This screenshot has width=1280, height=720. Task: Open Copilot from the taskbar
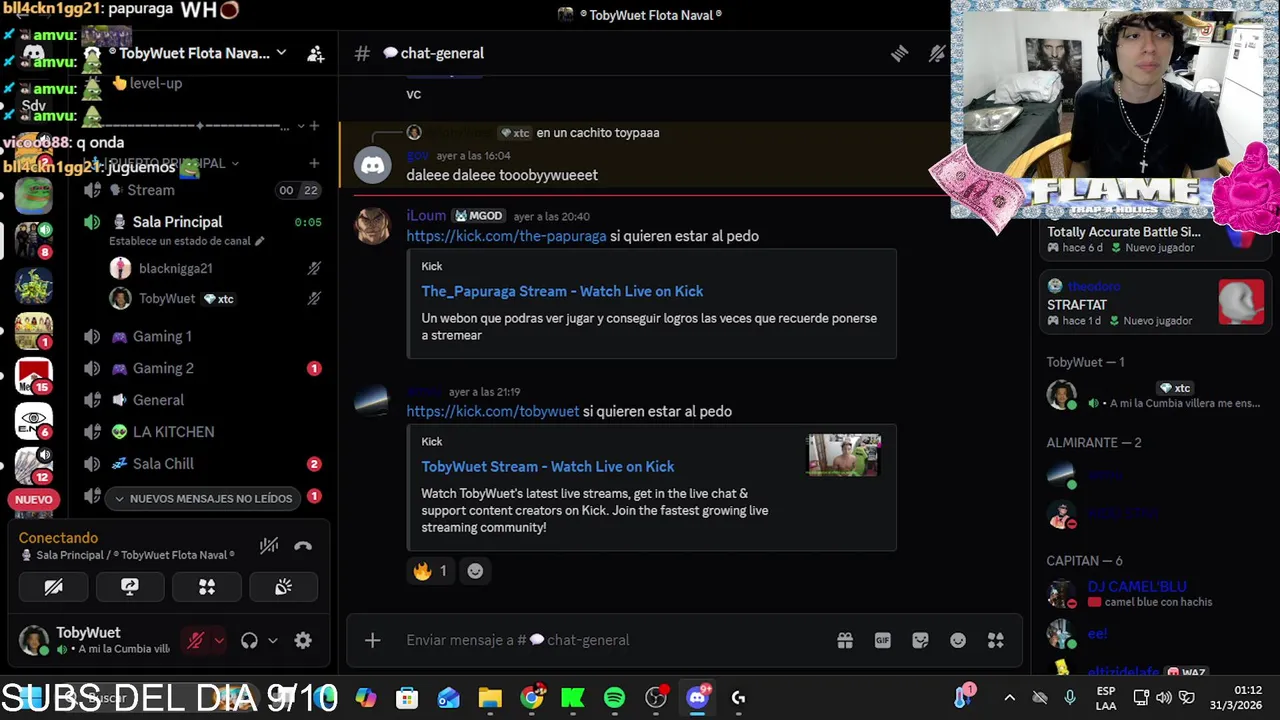[366, 698]
